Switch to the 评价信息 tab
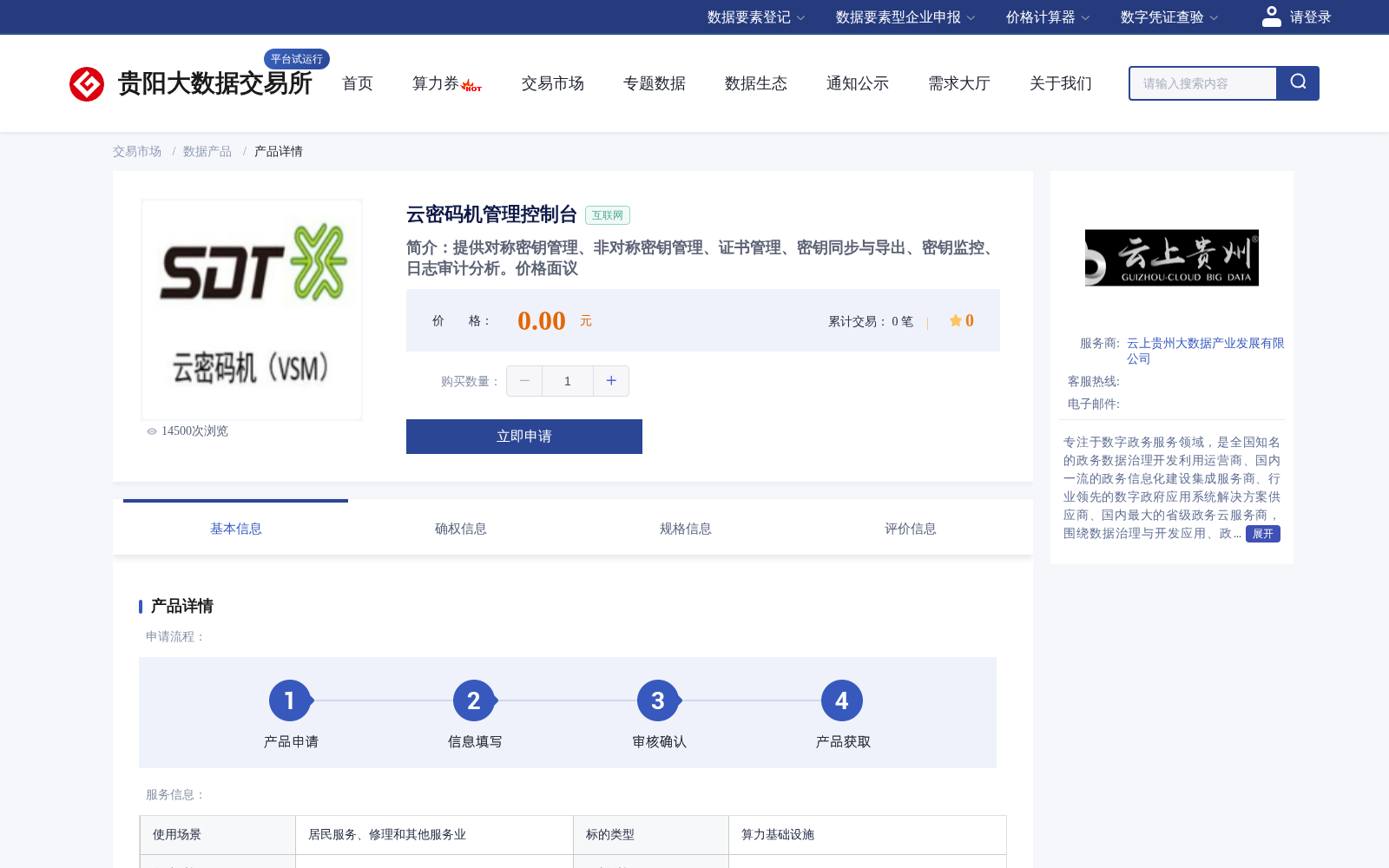 (x=911, y=528)
